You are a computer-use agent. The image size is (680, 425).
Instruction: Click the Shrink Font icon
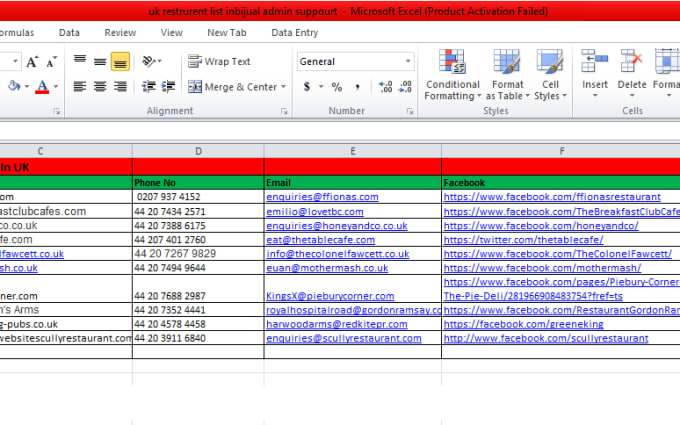tap(51, 62)
